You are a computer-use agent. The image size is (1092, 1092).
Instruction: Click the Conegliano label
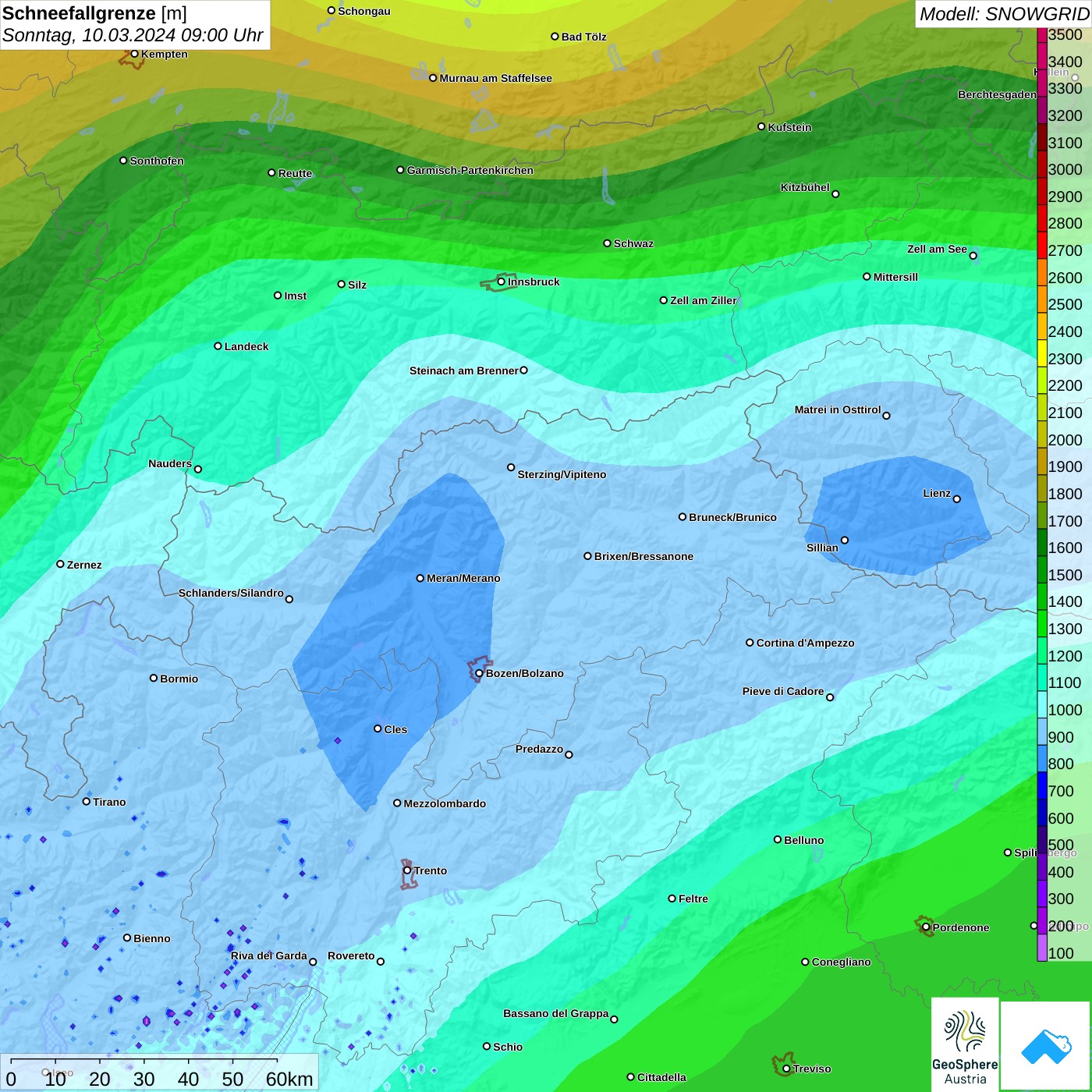click(841, 962)
